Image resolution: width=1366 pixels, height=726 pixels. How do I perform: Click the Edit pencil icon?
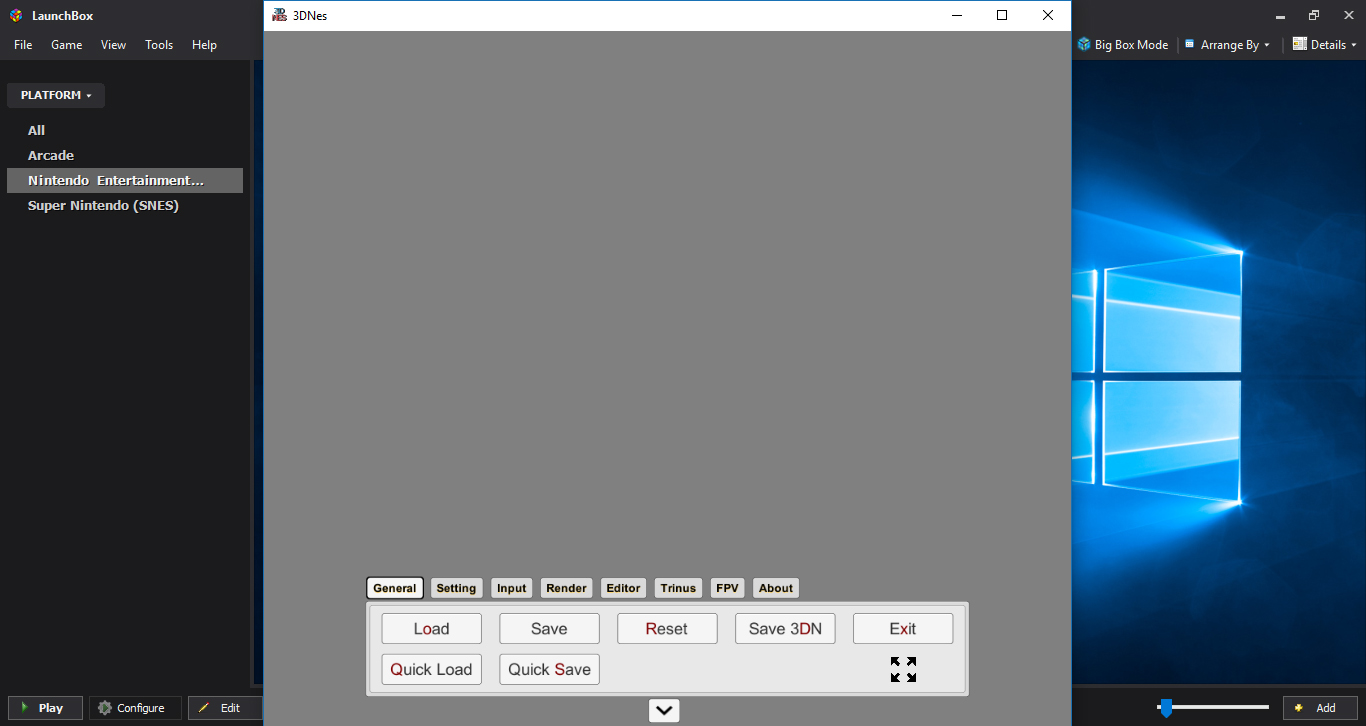pyautogui.click(x=204, y=708)
